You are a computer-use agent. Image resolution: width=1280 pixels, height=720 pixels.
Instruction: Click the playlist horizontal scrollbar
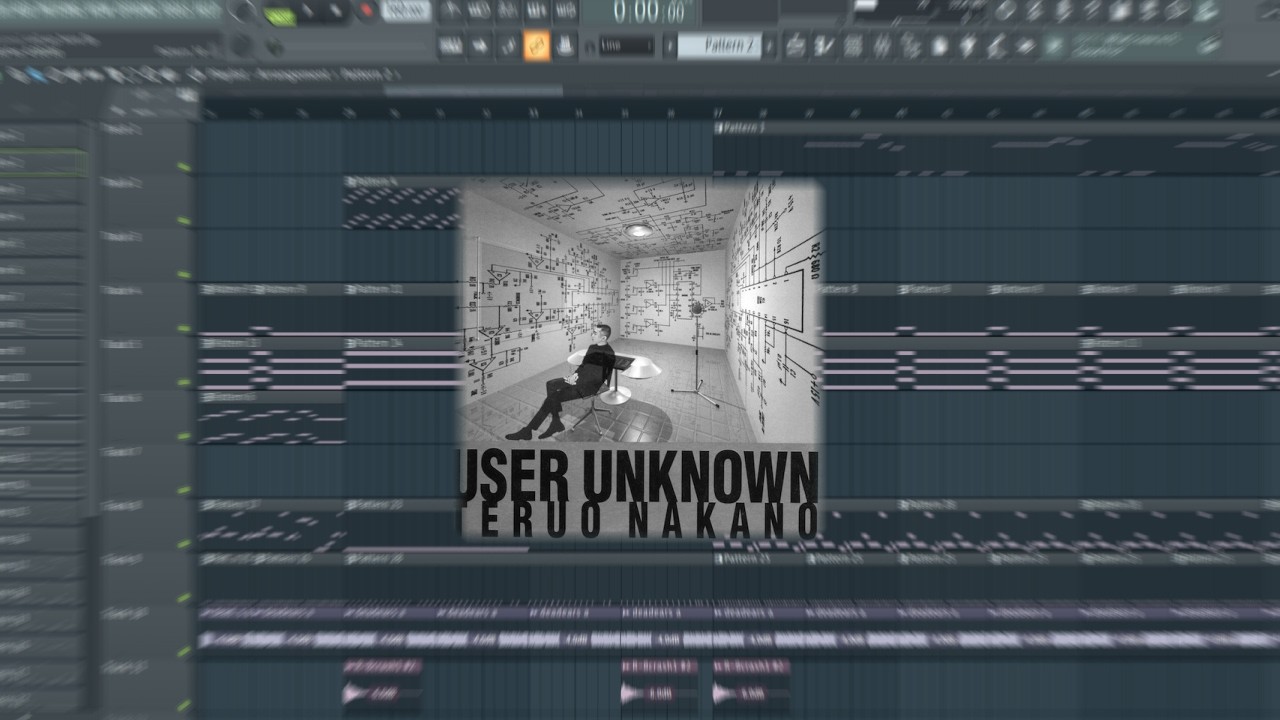[x=473, y=90]
